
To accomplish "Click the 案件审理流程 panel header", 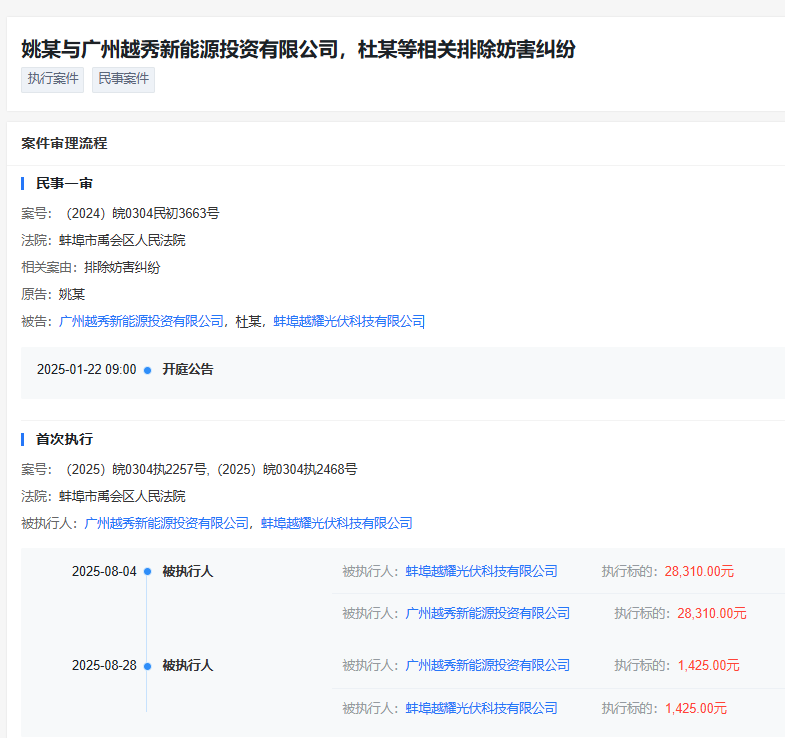I will [64, 143].
